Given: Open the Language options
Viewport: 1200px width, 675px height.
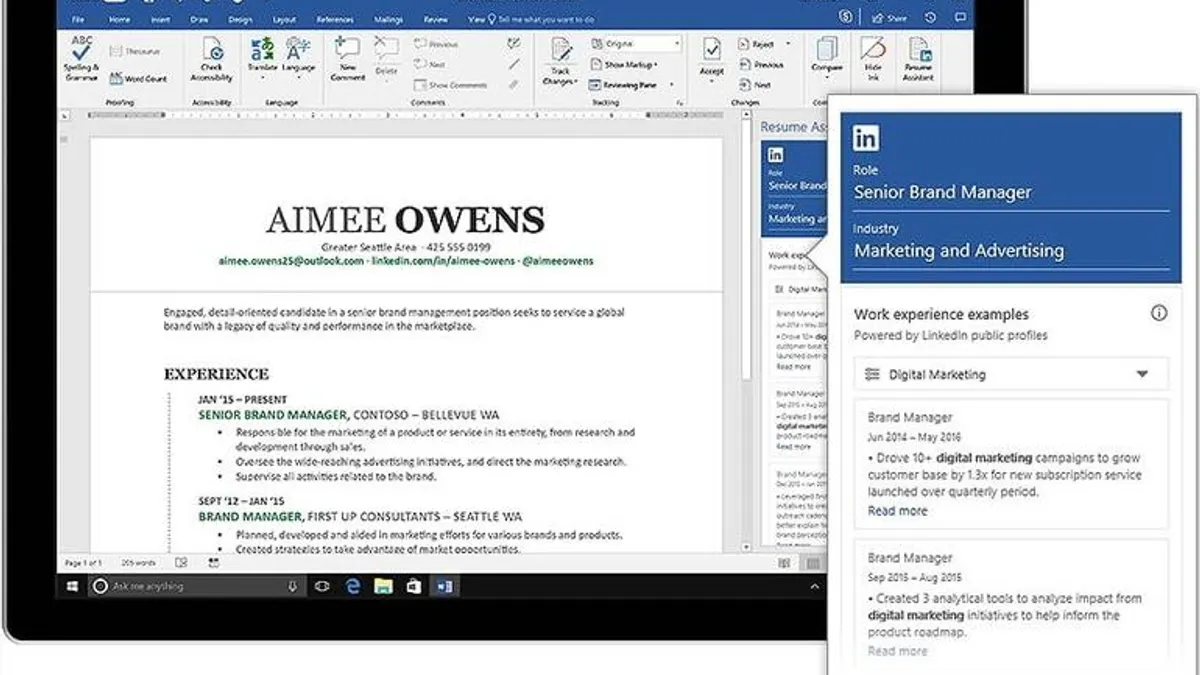Looking at the screenshot, I should coord(297,60).
